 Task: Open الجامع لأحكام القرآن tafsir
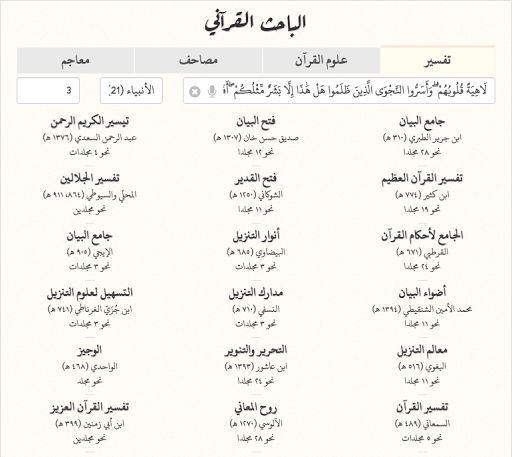coord(422,236)
